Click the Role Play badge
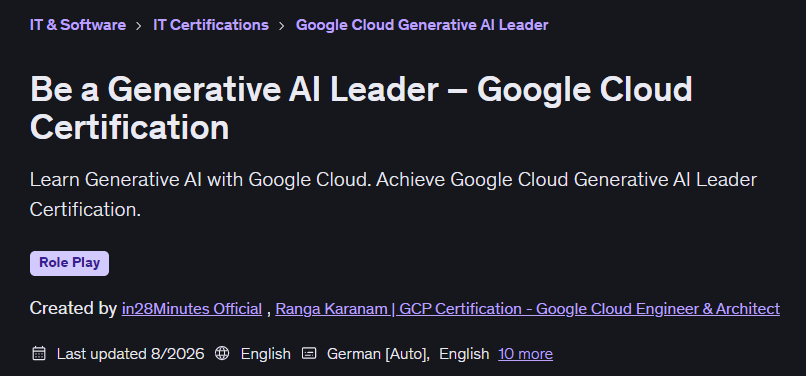Image resolution: width=806 pixels, height=376 pixels. (x=69, y=263)
